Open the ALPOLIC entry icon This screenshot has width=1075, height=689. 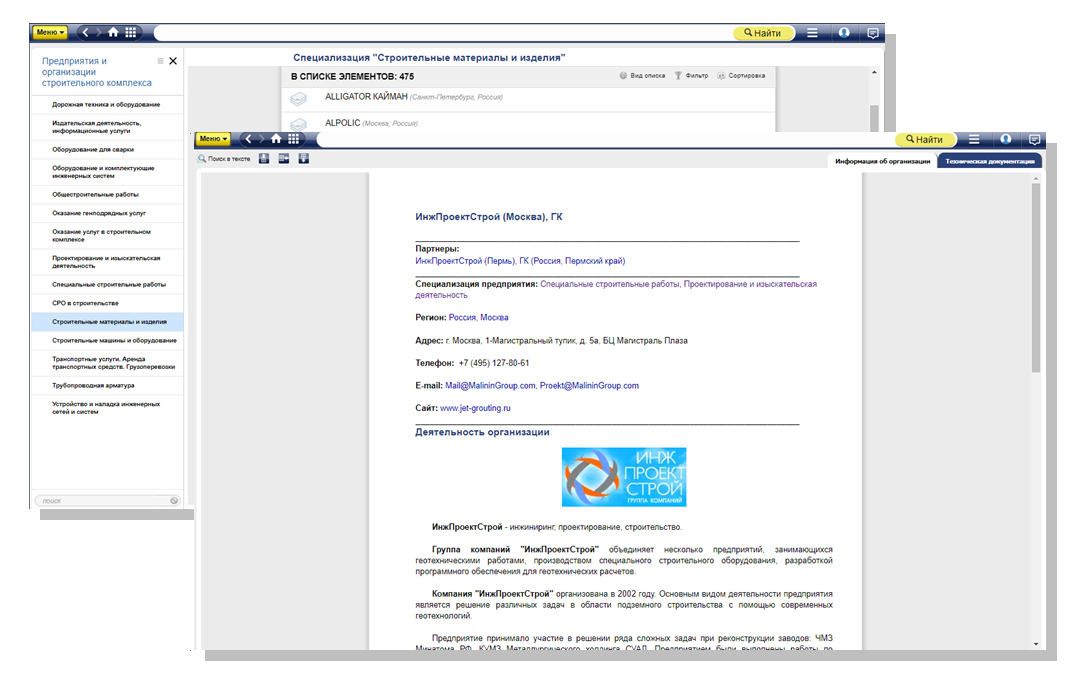298,124
